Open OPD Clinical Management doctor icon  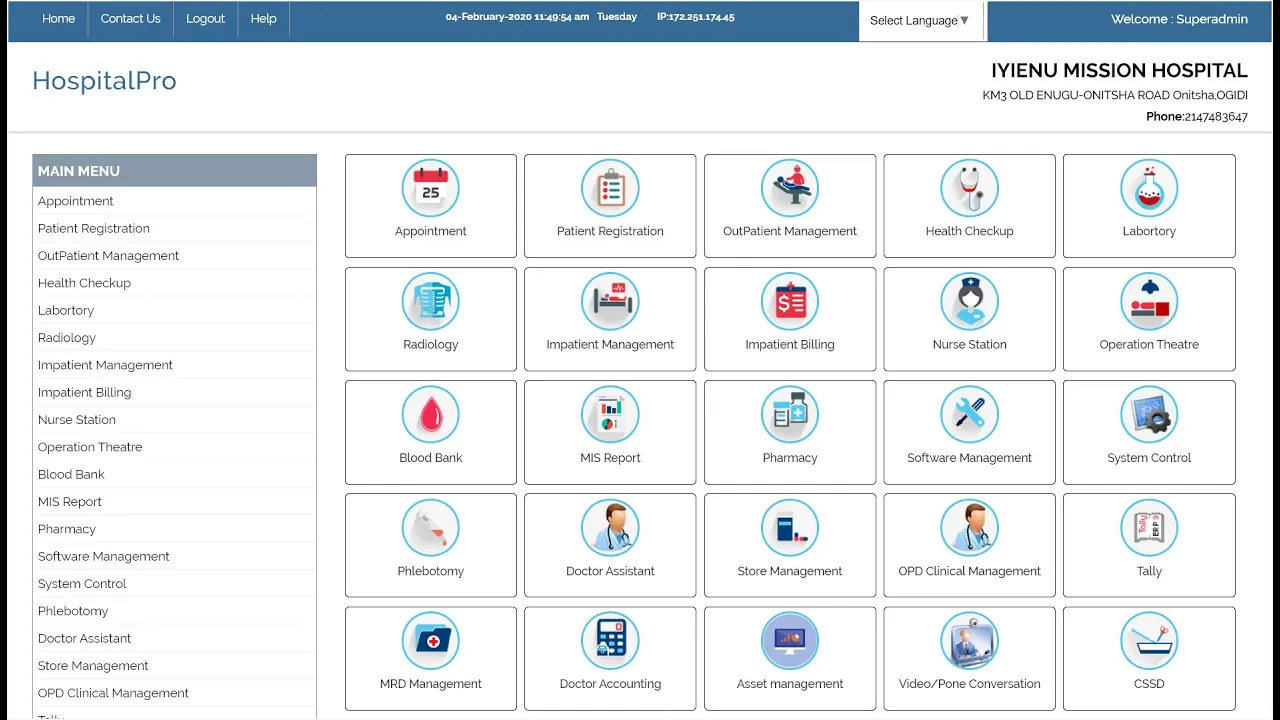pyautogui.click(x=969, y=527)
